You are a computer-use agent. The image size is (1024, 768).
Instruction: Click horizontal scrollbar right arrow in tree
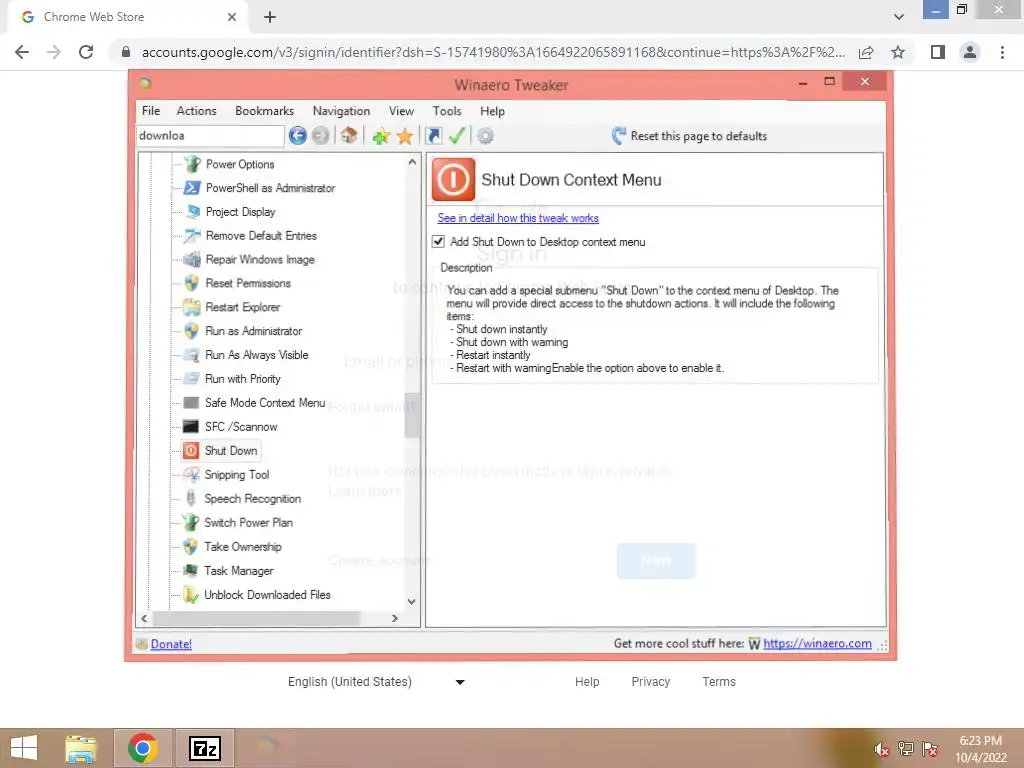point(394,618)
